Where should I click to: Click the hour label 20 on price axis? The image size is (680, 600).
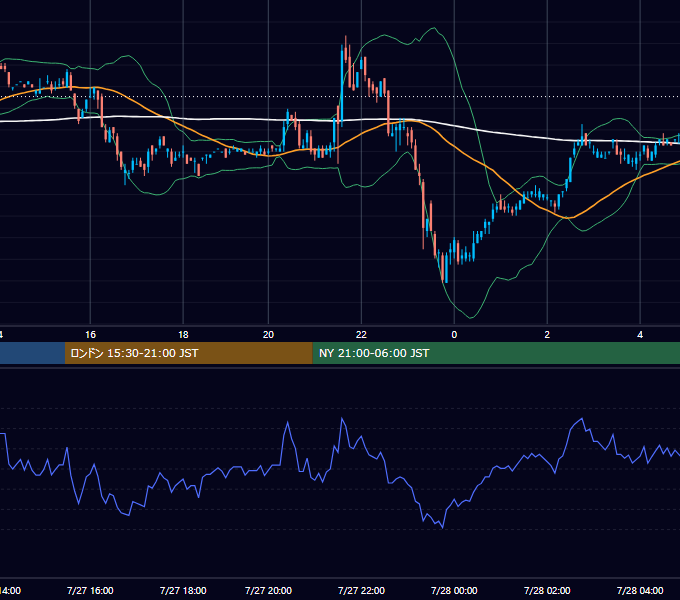point(268,335)
